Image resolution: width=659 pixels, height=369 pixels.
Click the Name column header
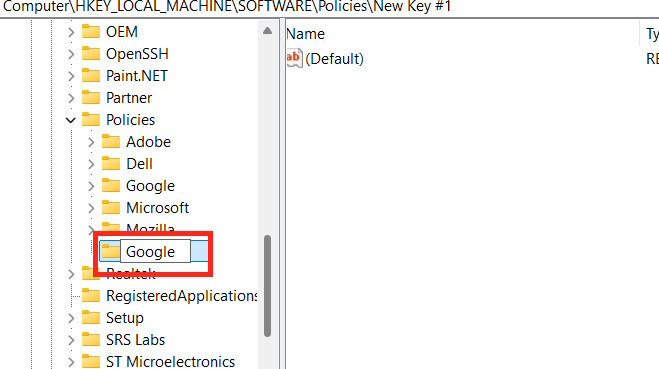point(462,34)
